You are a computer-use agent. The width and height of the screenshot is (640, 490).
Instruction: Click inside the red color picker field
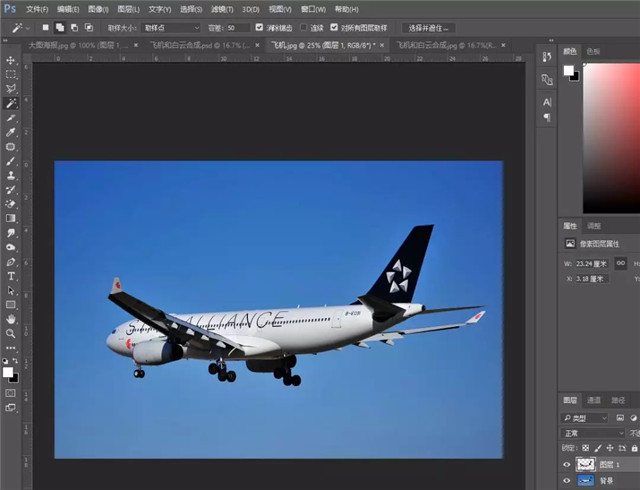[x=612, y=130]
